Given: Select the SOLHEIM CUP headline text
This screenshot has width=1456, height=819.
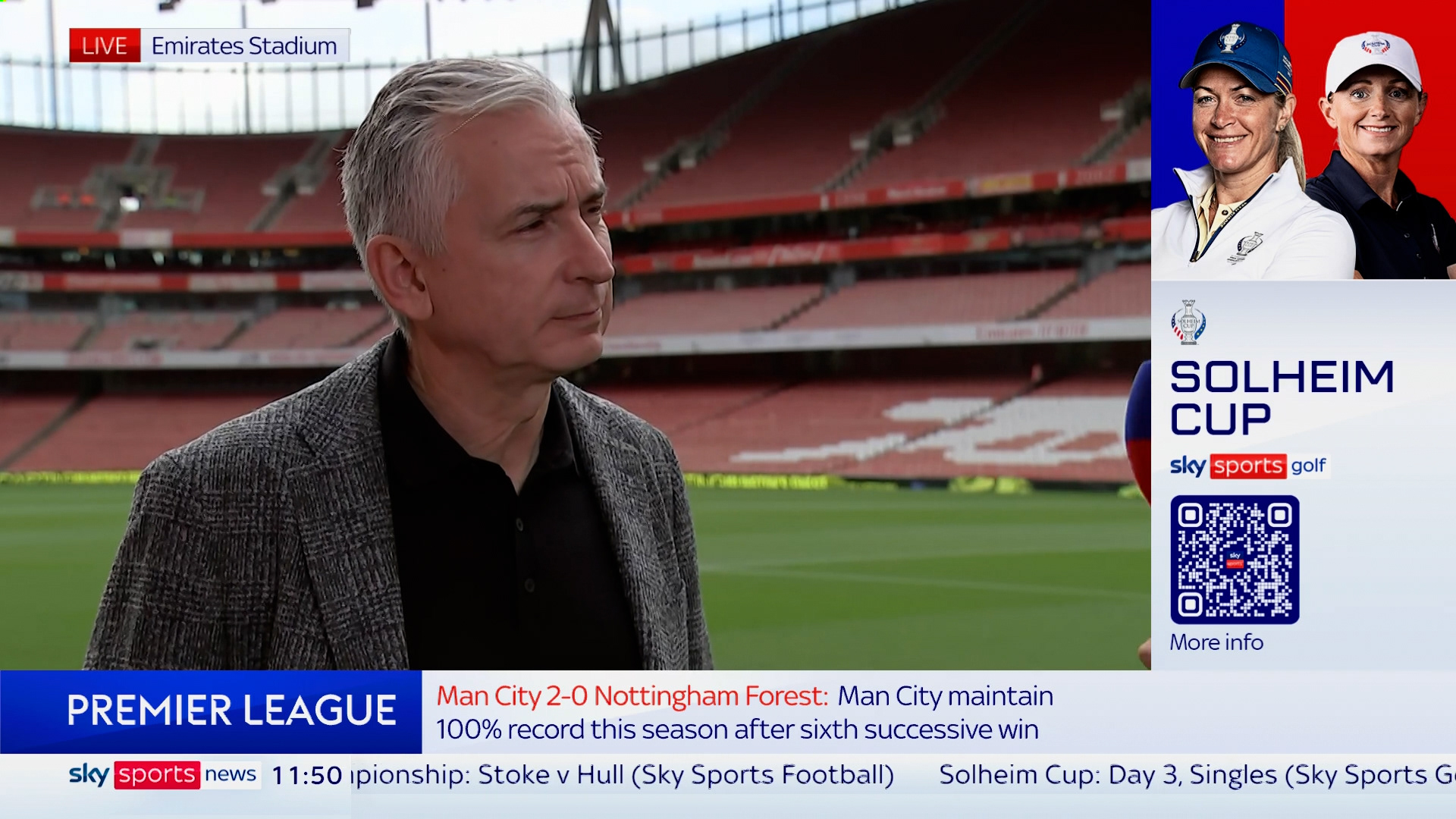Looking at the screenshot, I should 1282,398.
